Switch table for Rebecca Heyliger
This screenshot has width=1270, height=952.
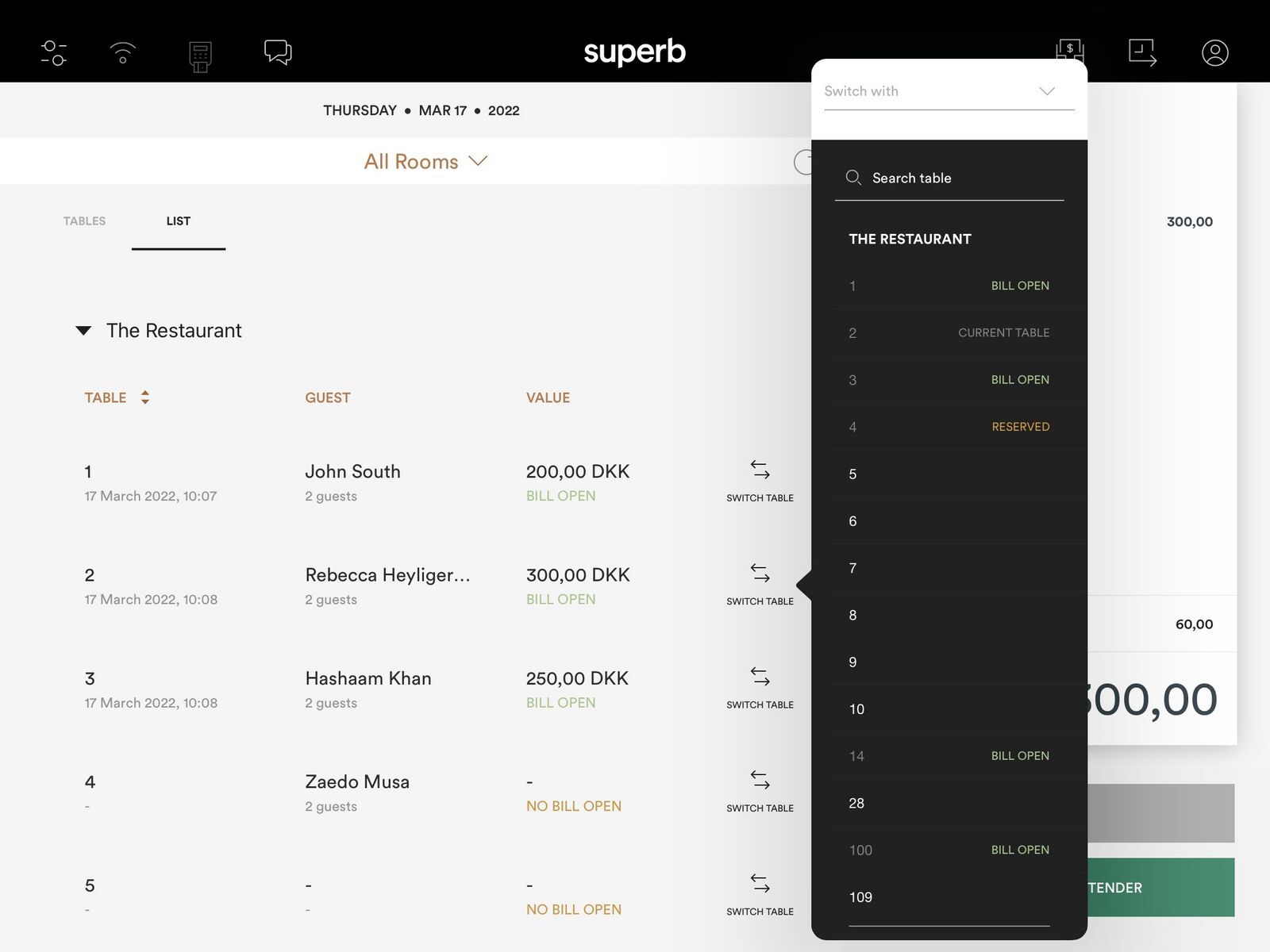click(x=760, y=584)
